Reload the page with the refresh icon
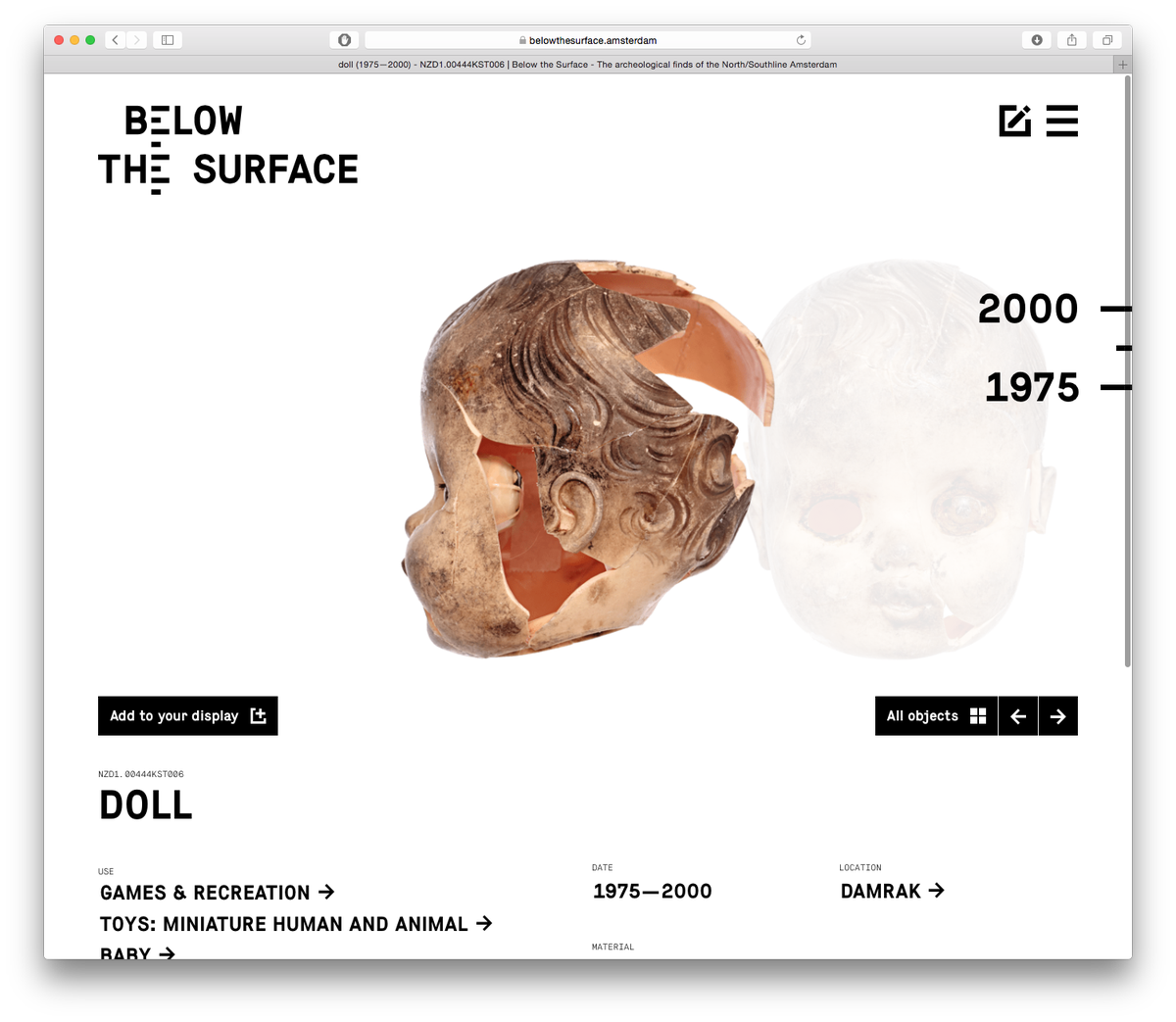This screenshot has height=1022, width=1176. 801,40
